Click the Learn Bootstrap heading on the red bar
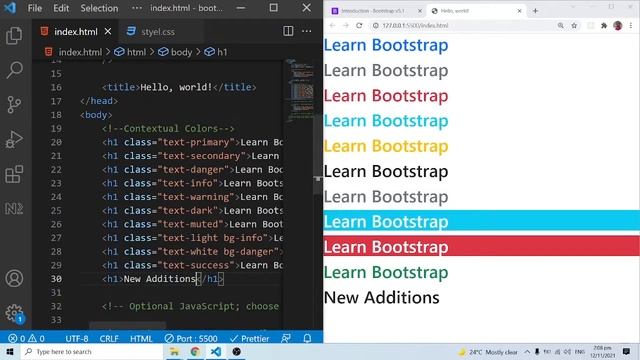This screenshot has width=640, height=360. 386,247
